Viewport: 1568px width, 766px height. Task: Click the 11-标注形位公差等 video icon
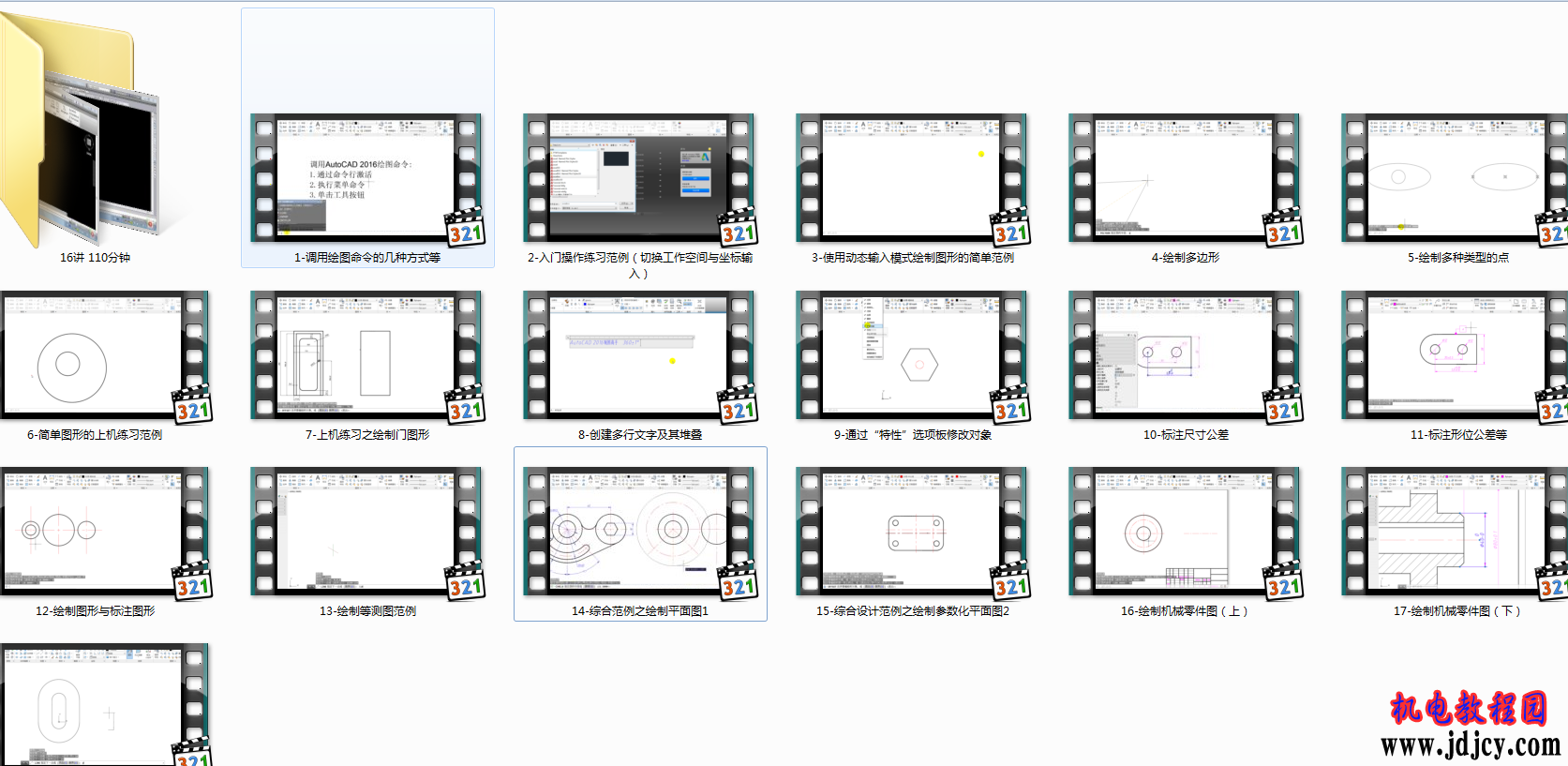(x=1455, y=355)
